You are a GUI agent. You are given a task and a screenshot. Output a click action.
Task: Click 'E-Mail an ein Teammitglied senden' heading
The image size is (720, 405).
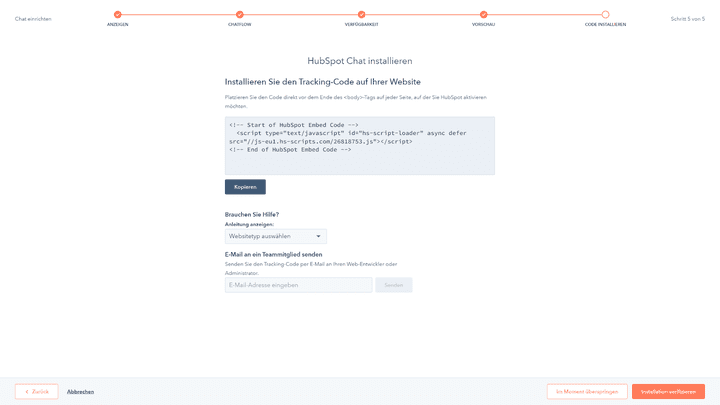tap(273, 254)
